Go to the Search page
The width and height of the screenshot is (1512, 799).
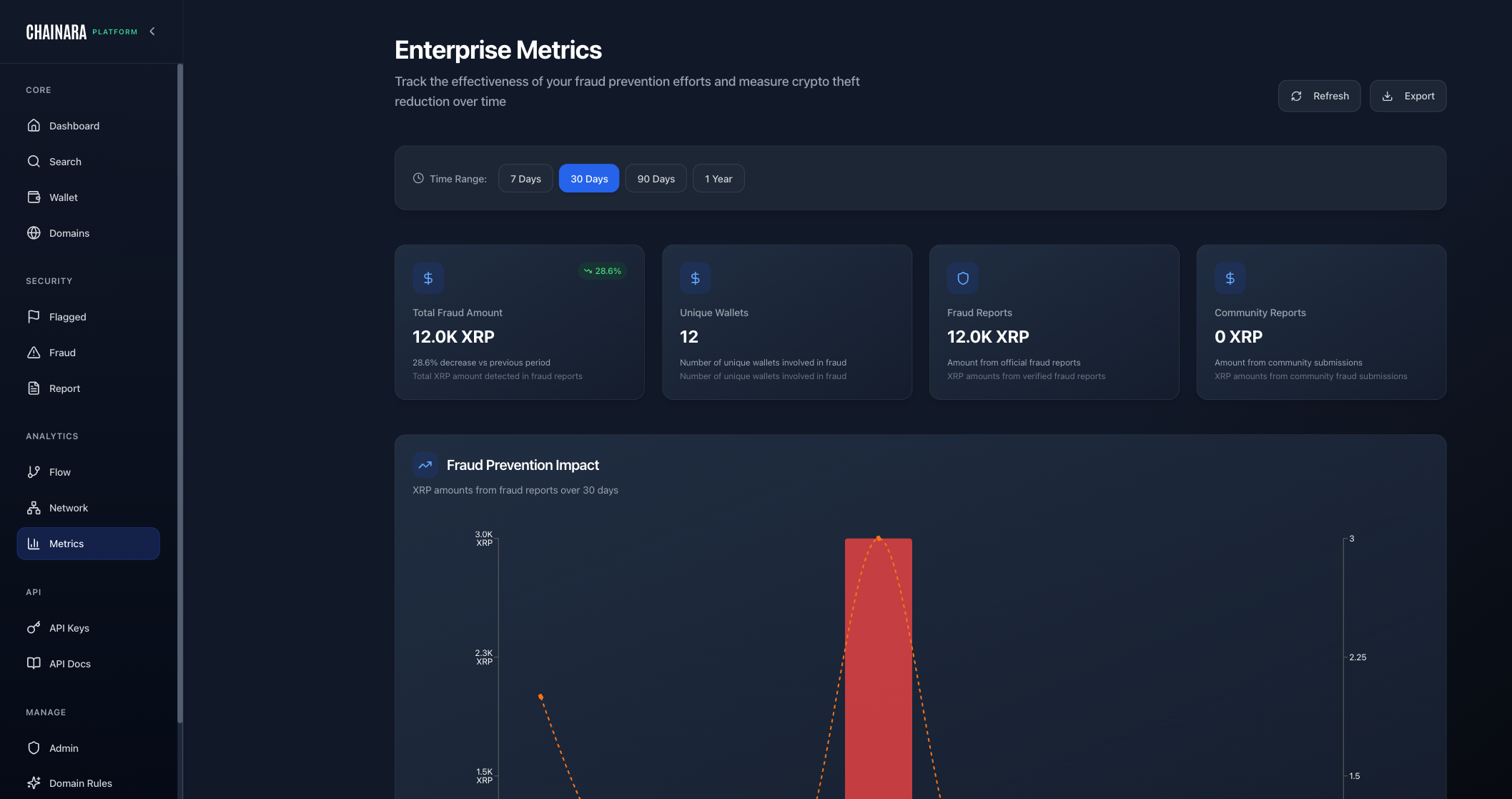(88, 161)
